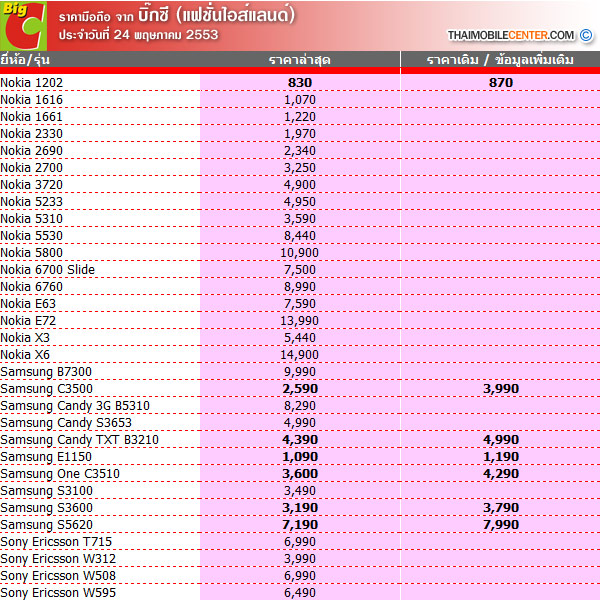This screenshot has width=600, height=600.
Task: Select the Nokia 5233 model name
Action: coord(31,202)
